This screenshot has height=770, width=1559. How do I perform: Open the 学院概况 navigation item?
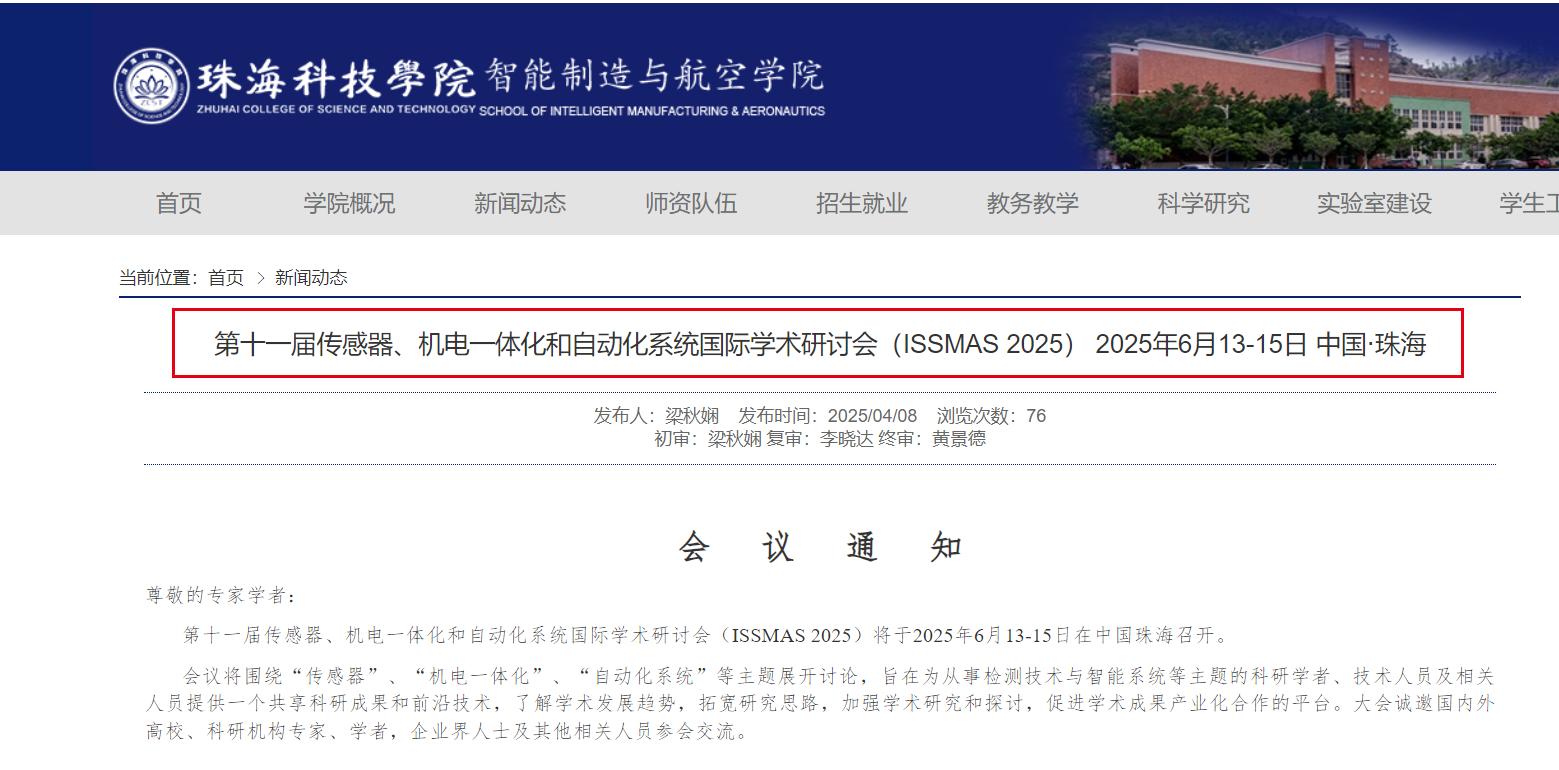click(x=349, y=203)
